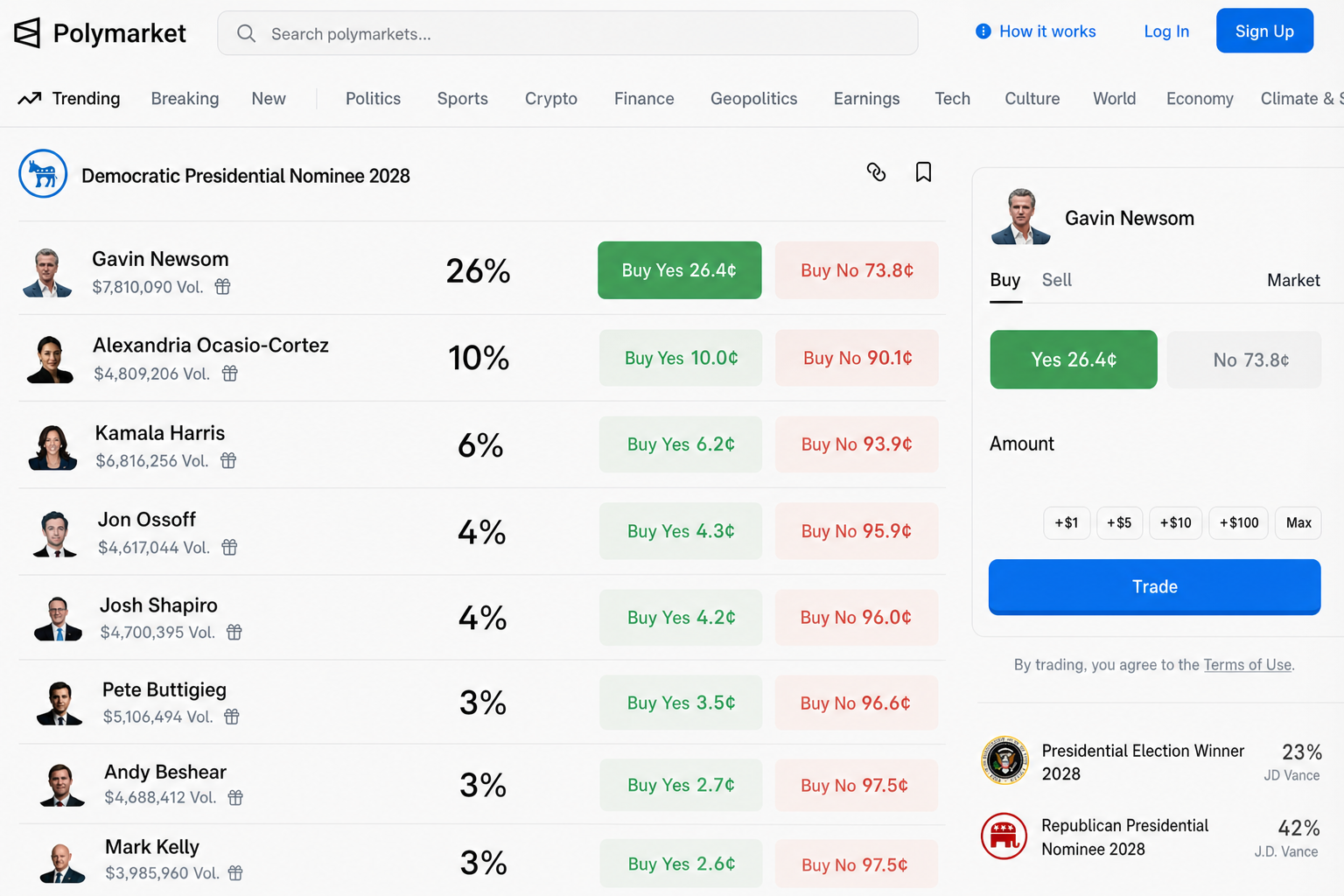Click the Sign Up button

1264,31
